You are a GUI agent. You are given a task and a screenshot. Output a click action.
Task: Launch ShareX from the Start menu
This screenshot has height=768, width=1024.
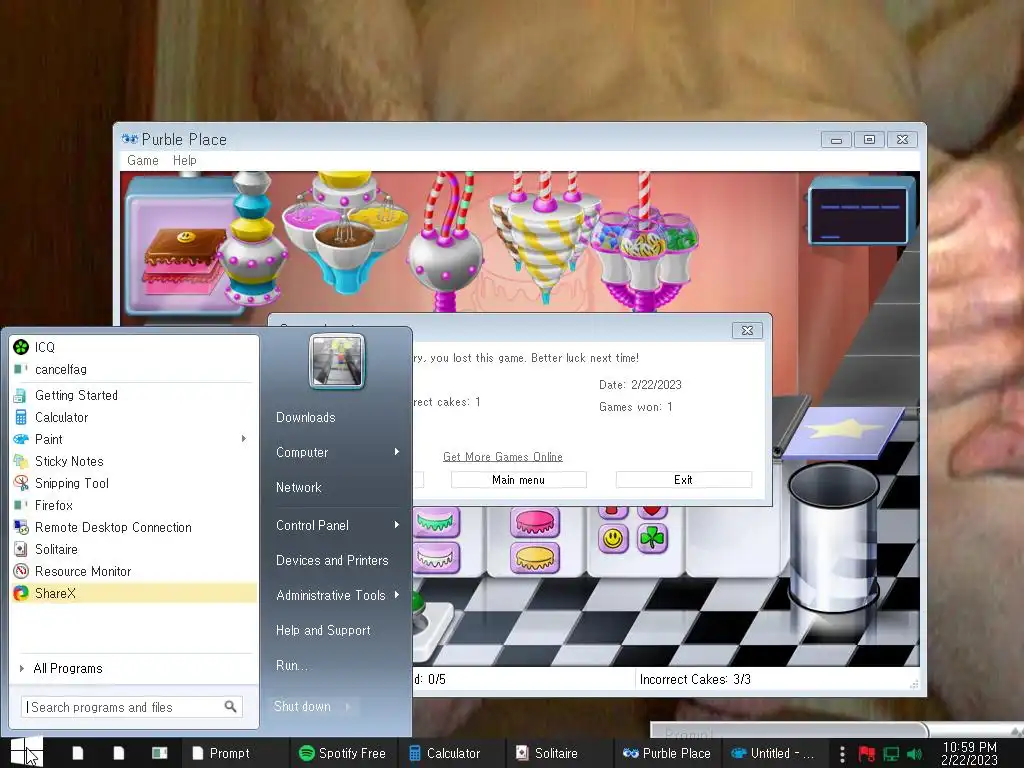click(133, 593)
